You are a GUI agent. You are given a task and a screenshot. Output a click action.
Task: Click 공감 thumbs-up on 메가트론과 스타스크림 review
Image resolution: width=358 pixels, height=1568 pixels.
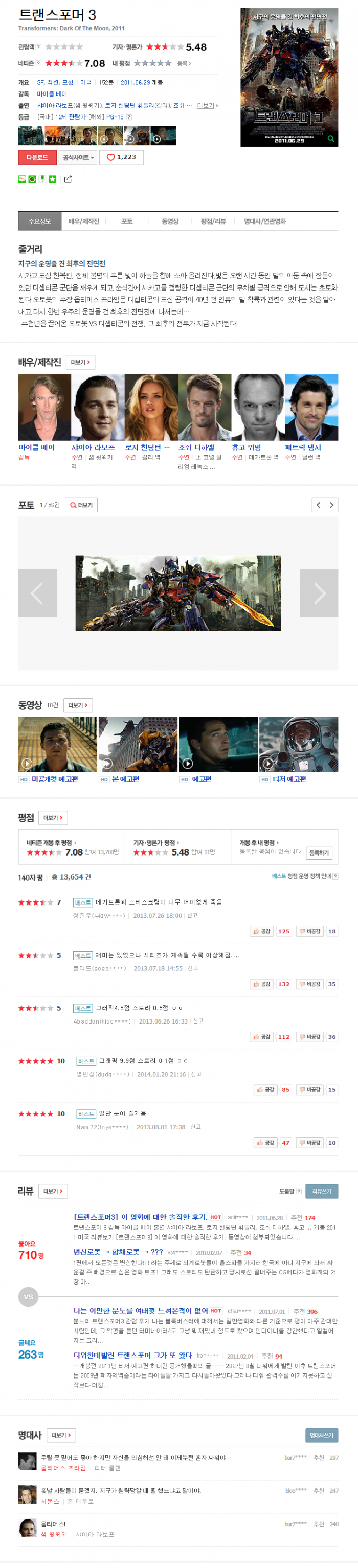click(x=262, y=931)
